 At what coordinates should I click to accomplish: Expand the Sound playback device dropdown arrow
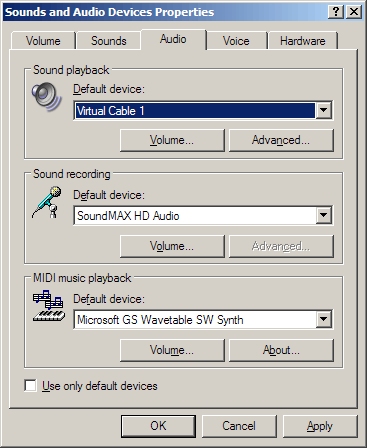tap(323, 110)
